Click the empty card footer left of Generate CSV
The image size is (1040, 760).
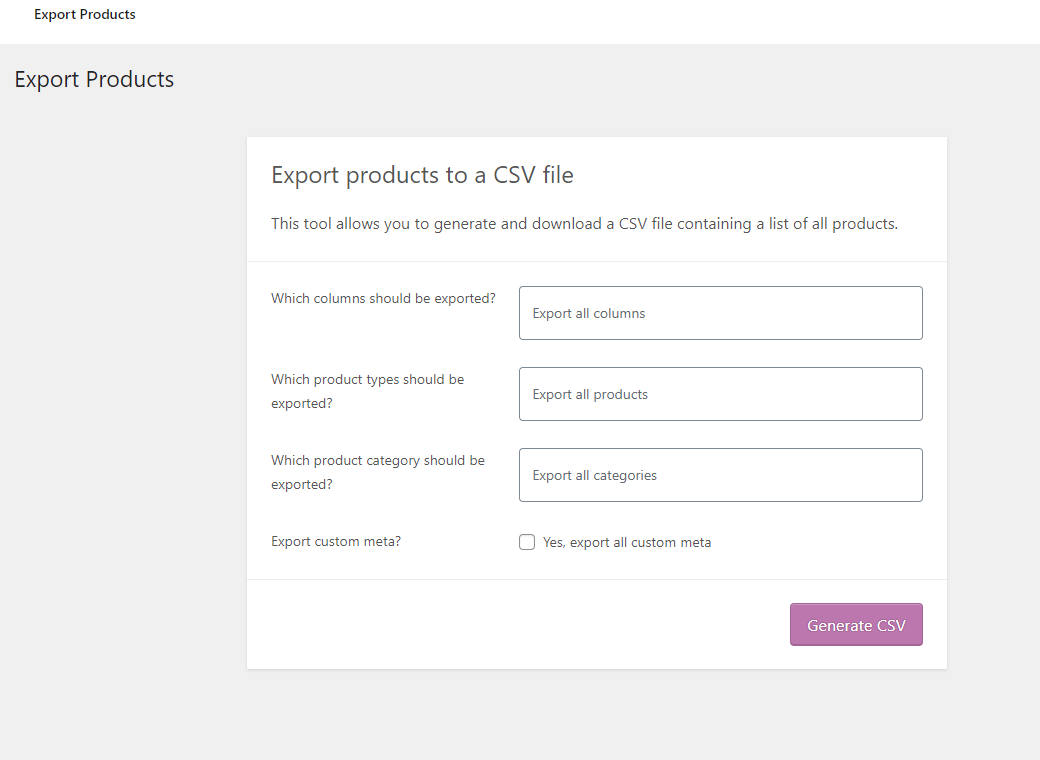[x=500, y=624]
